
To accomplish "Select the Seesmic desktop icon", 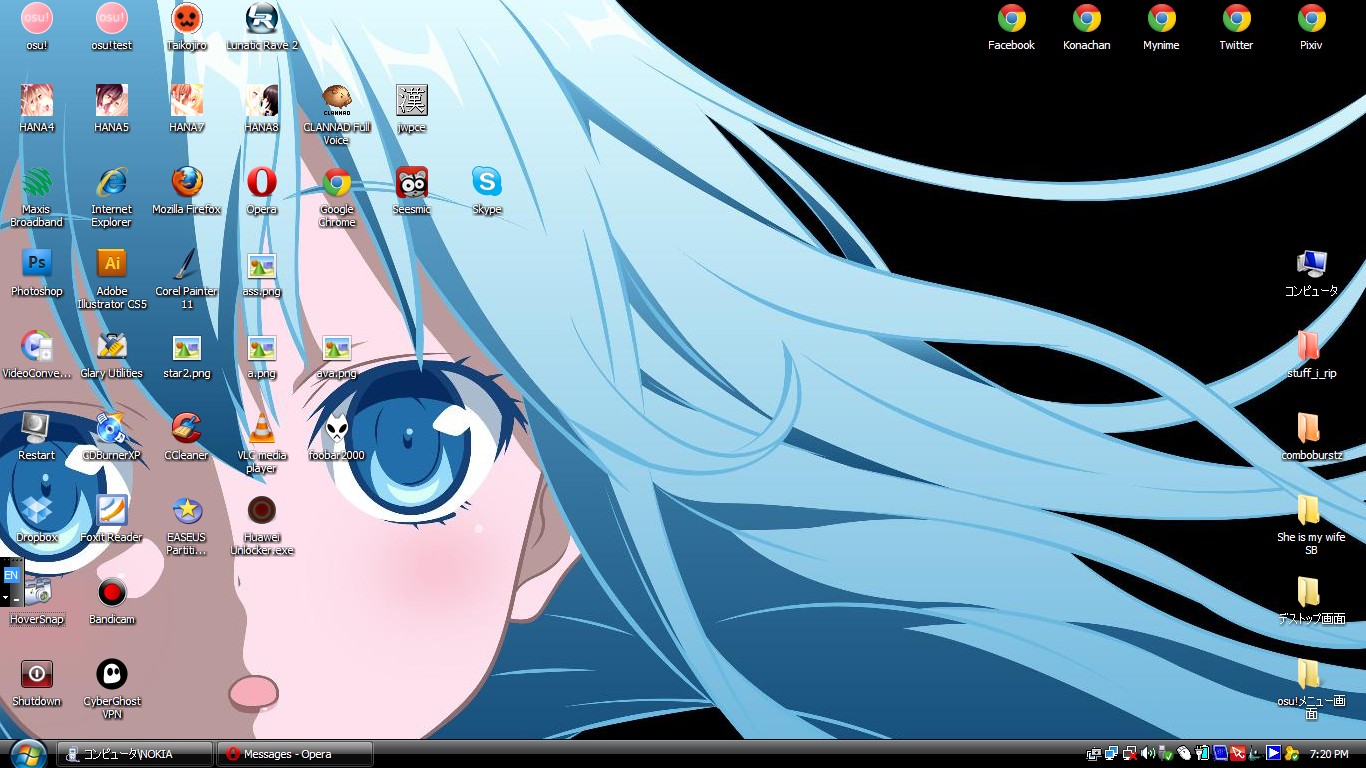I will (x=412, y=191).
